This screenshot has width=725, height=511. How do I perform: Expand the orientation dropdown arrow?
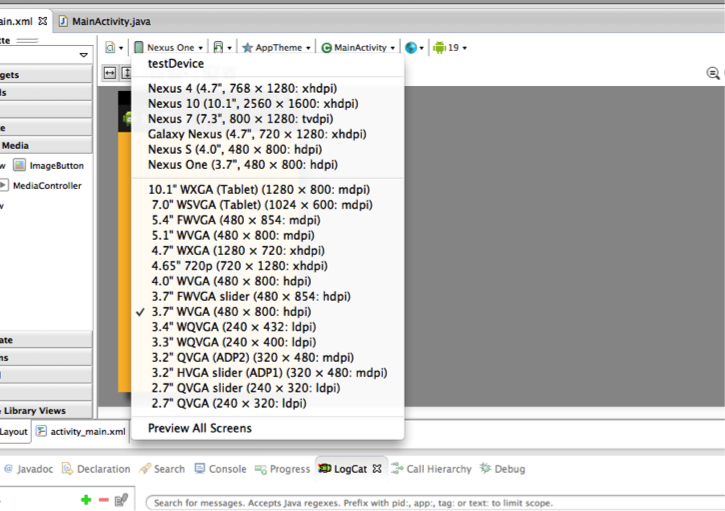click(229, 48)
